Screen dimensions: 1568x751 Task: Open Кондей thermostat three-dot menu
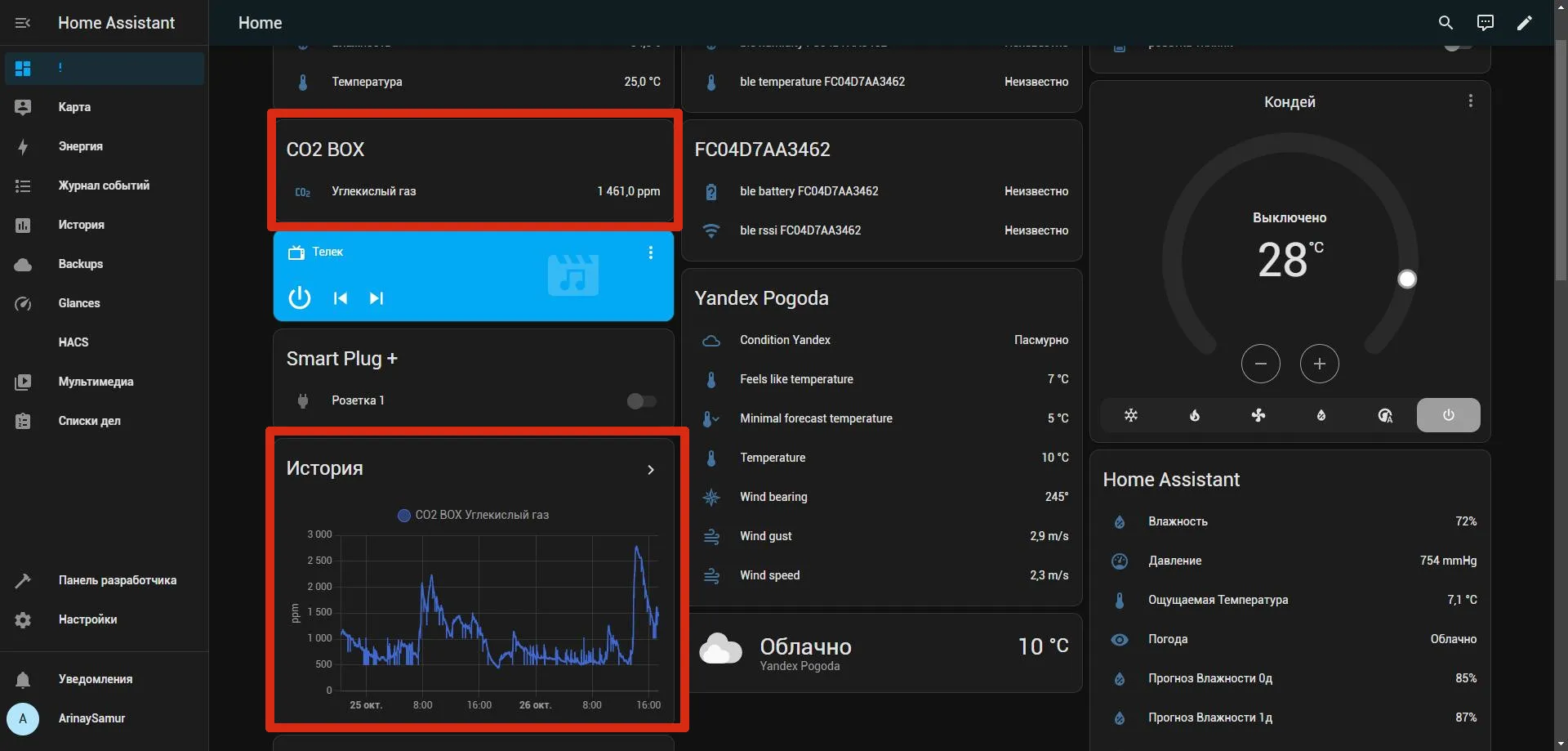point(1471,101)
